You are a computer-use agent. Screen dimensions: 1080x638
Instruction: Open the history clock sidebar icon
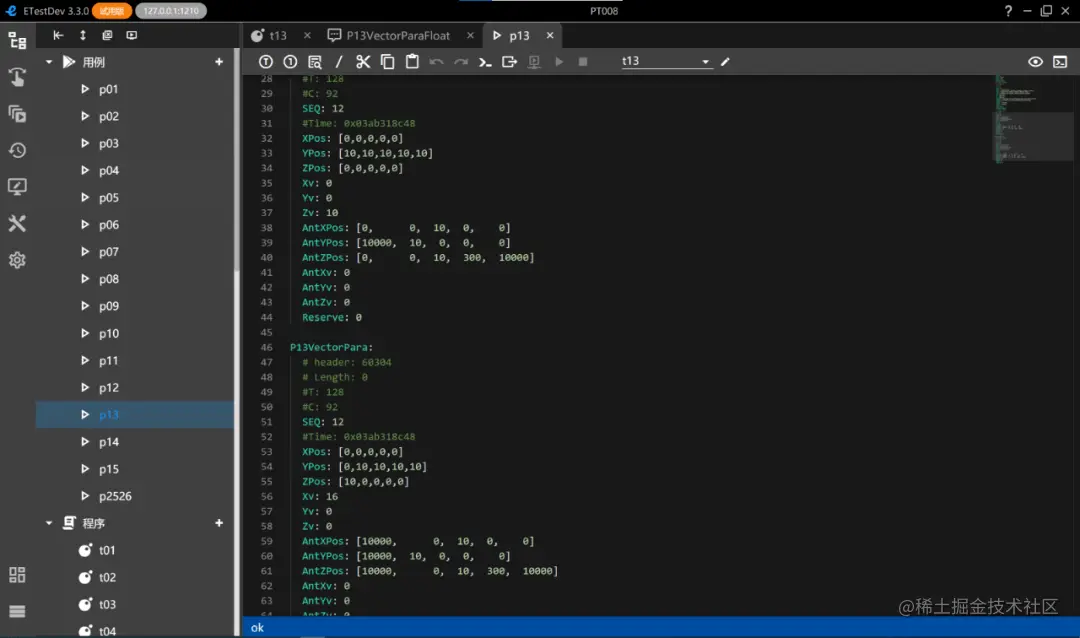[17, 150]
